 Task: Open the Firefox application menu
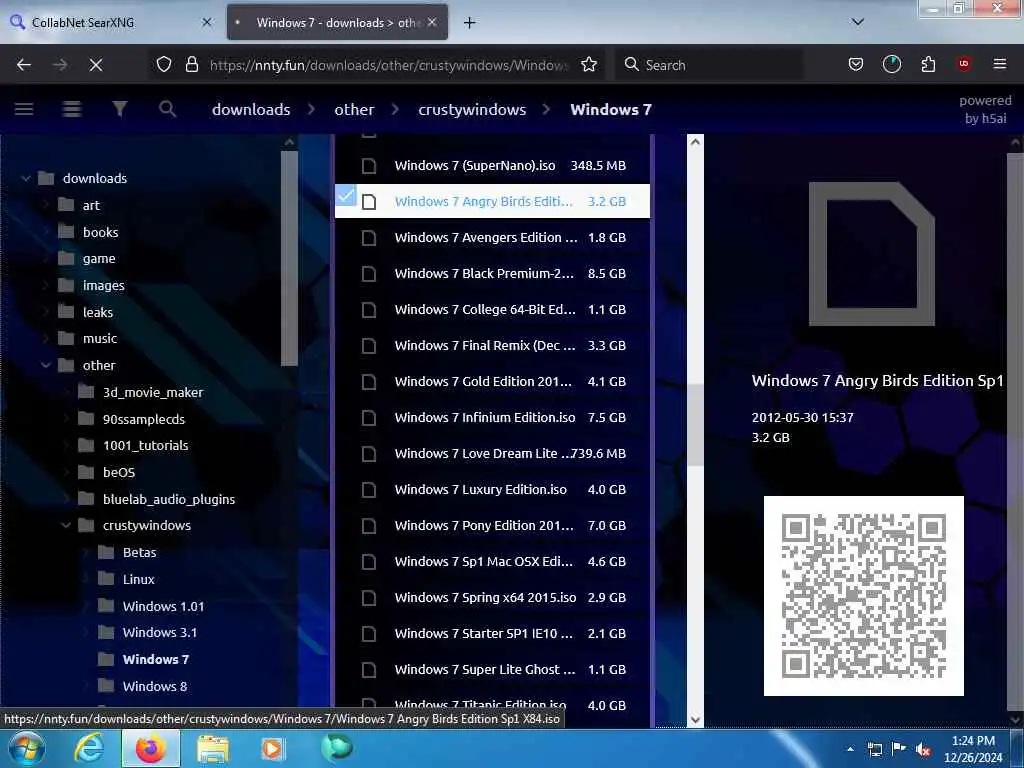[x=1000, y=64]
